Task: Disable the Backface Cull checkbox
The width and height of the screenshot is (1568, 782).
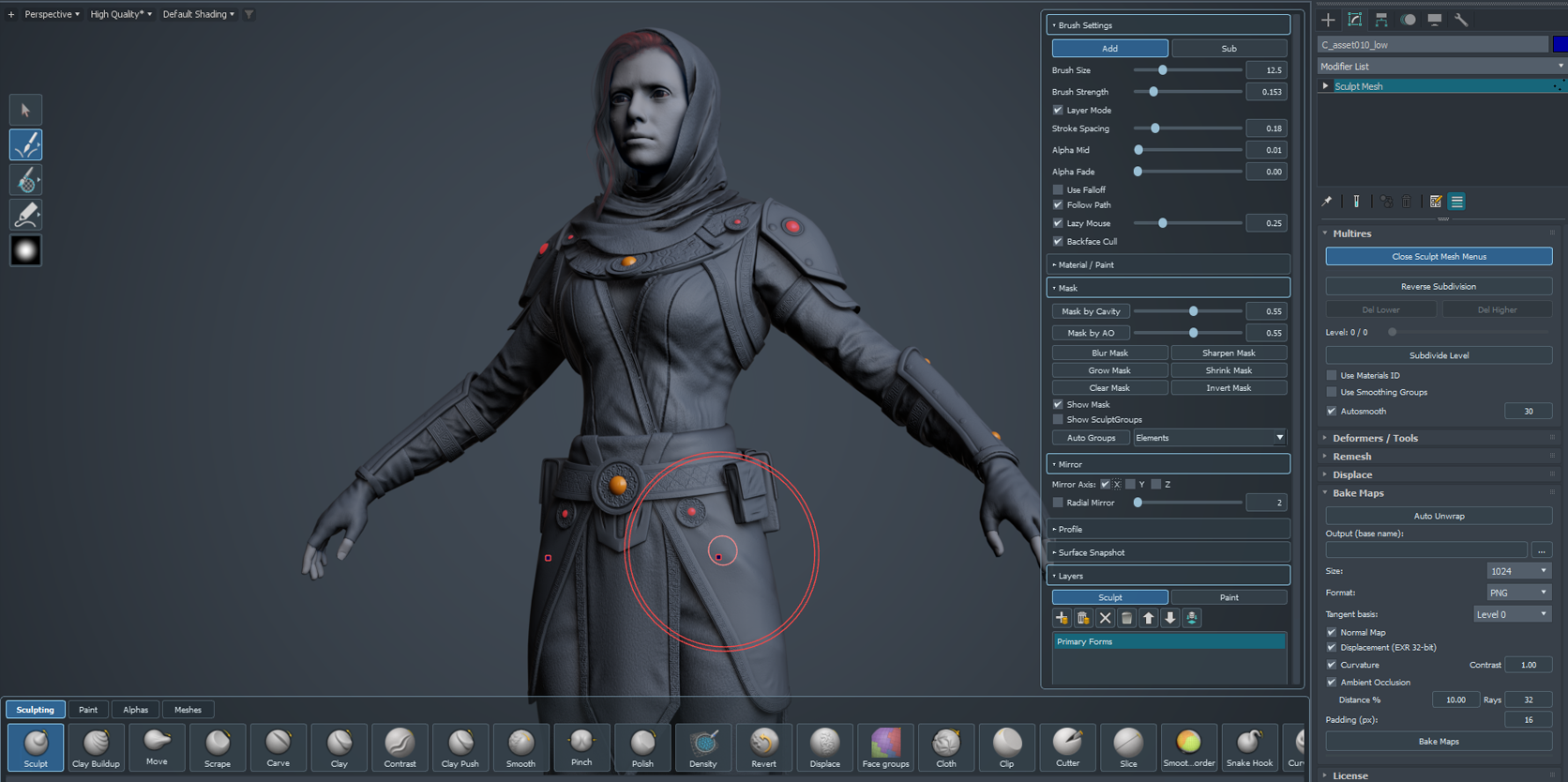Action: [x=1058, y=241]
